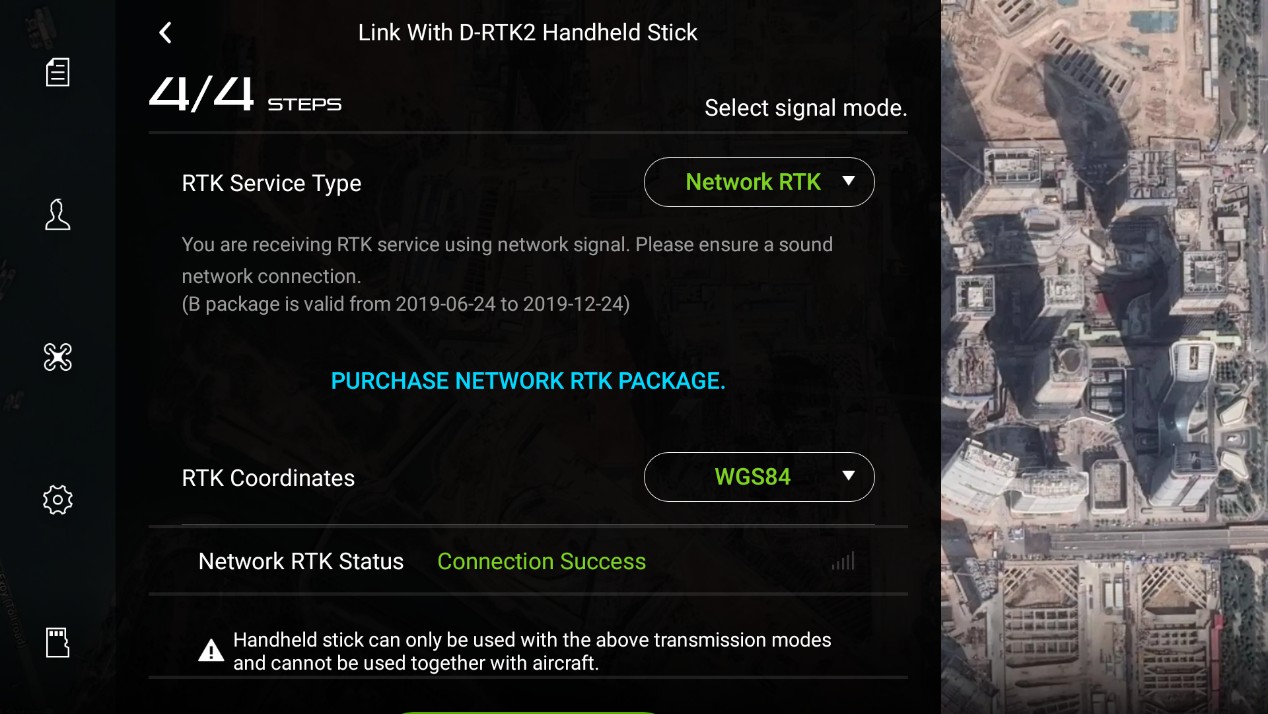
Task: Select the drone aircraft icon in sidebar
Action: [58, 357]
